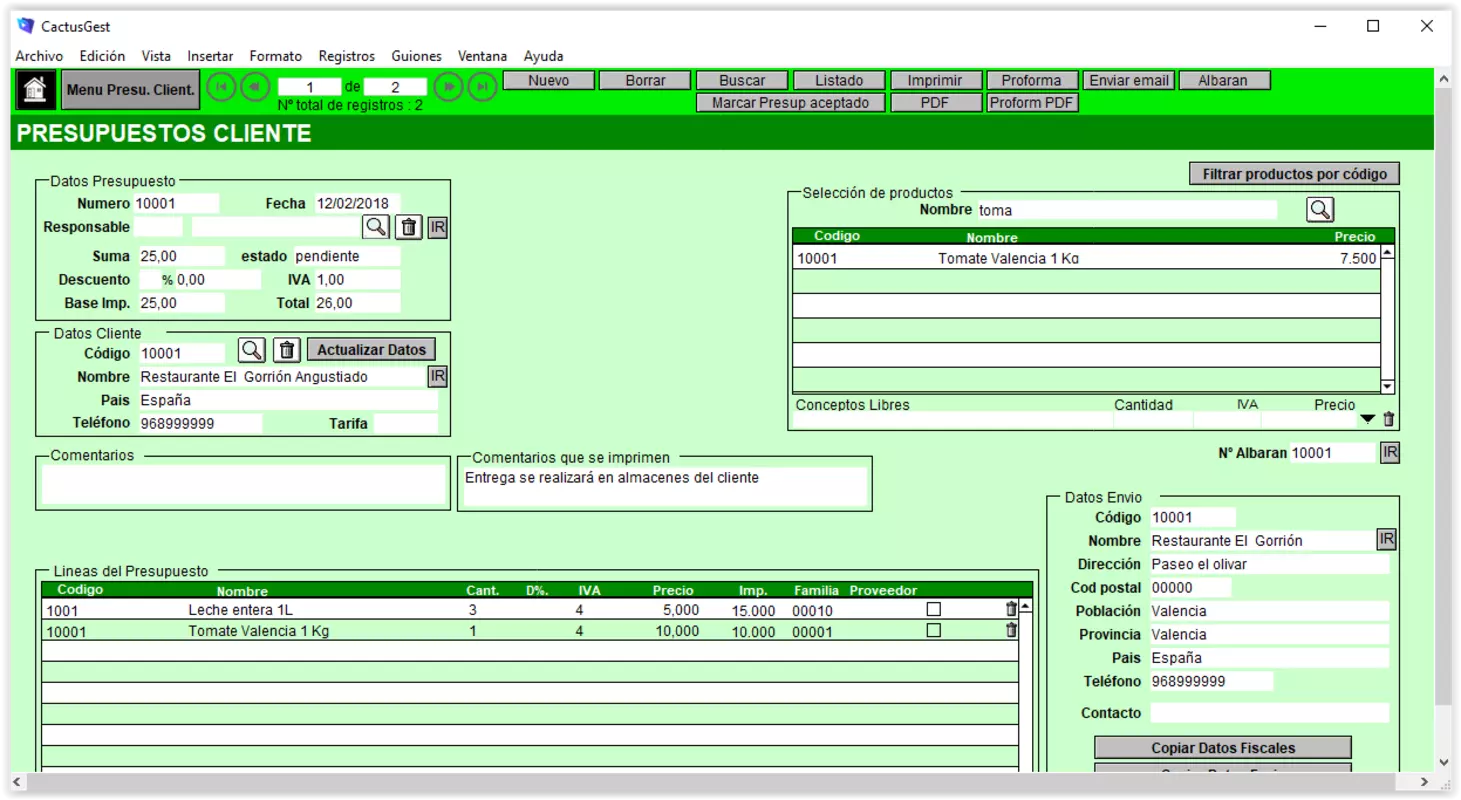Click Fecha field 12/02/2018
Image resolution: width=1461 pixels, height=800 pixels.
pos(358,203)
